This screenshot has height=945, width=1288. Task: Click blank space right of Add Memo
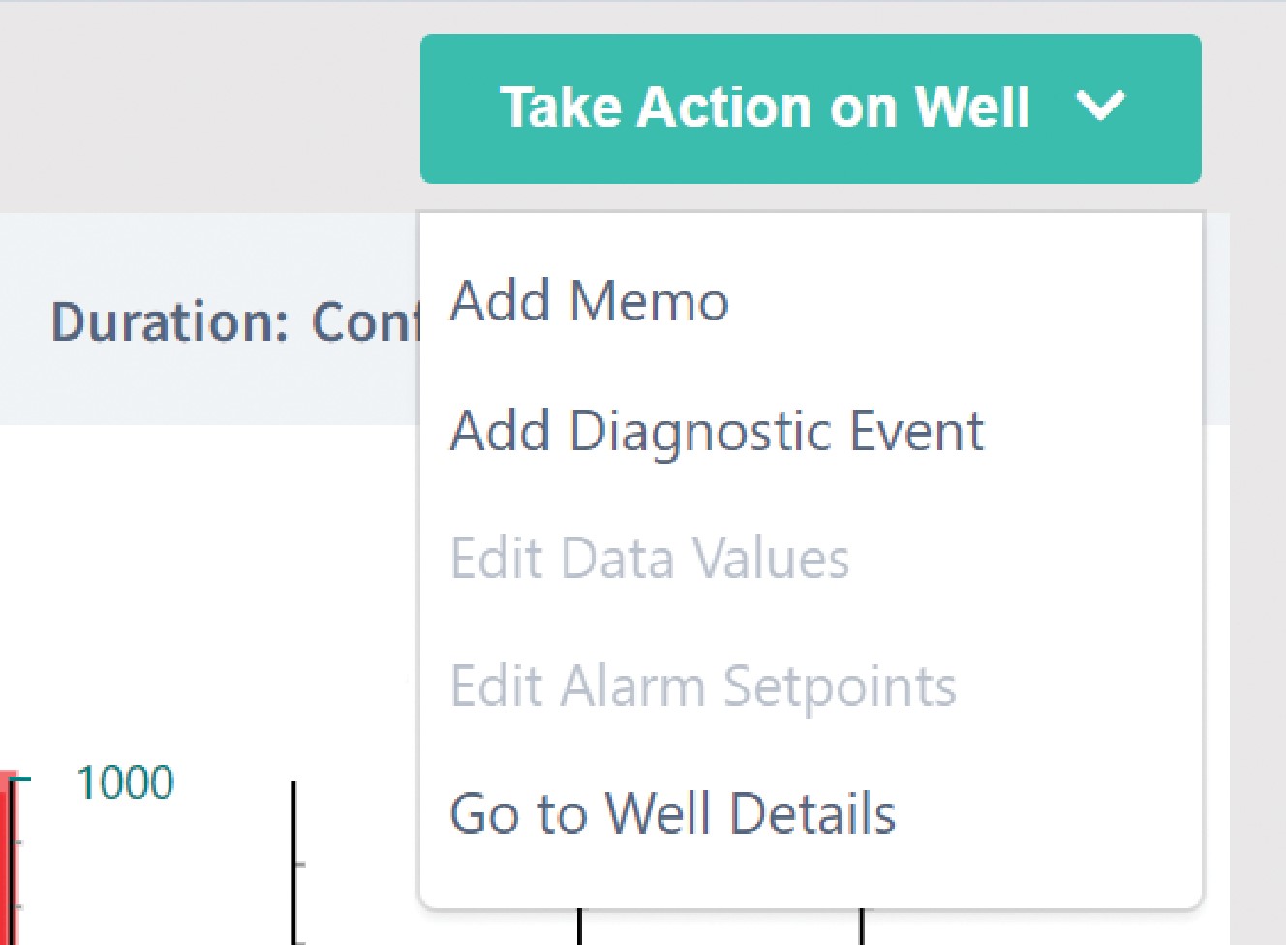(x=968, y=300)
